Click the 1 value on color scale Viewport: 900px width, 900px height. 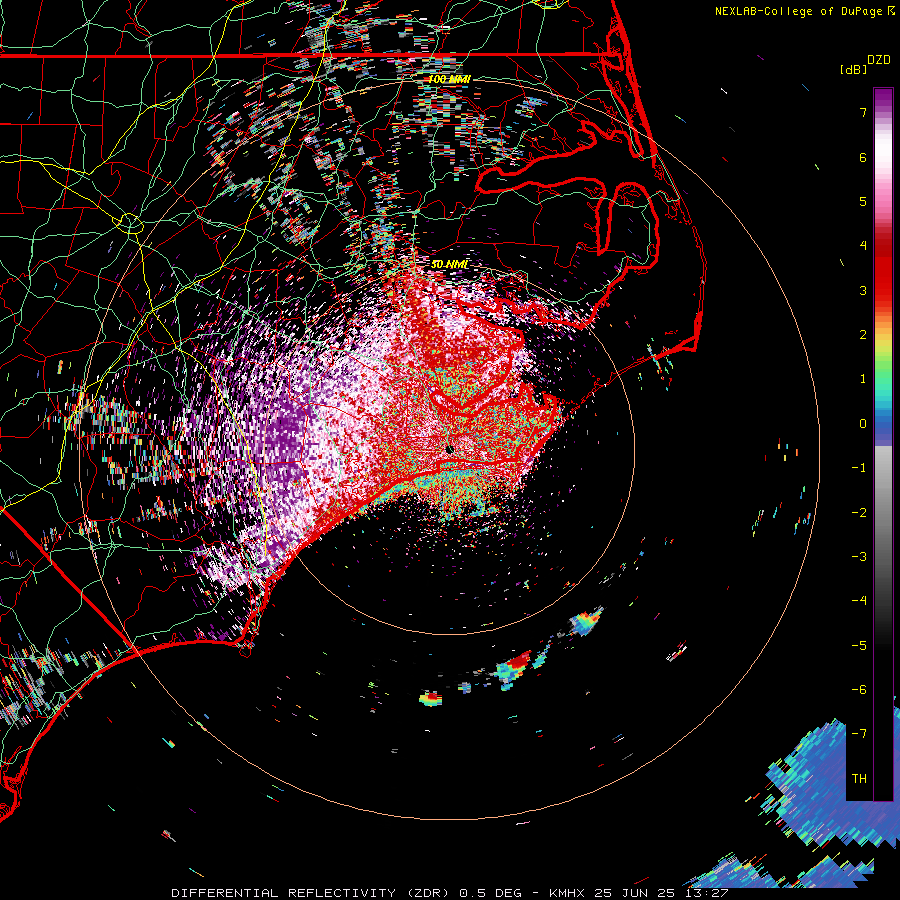pyautogui.click(x=863, y=379)
